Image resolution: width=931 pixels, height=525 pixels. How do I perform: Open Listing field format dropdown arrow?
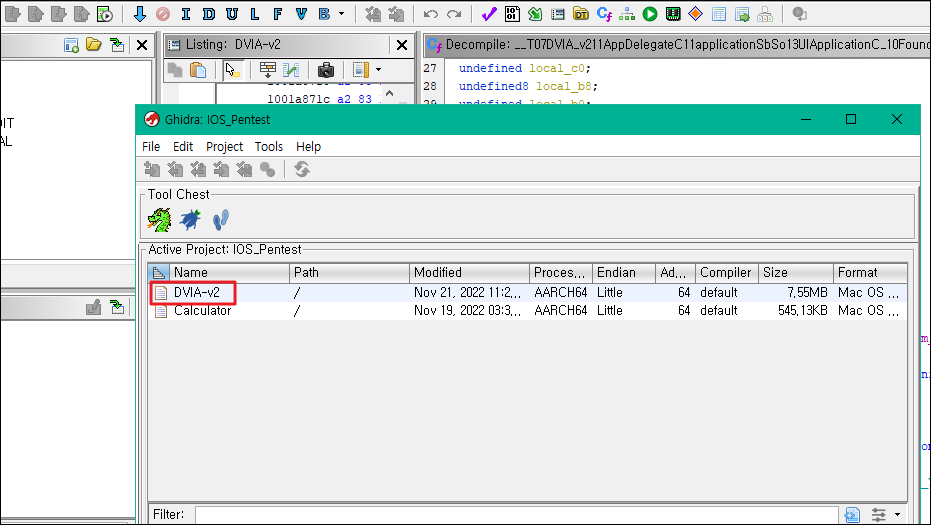click(378, 70)
